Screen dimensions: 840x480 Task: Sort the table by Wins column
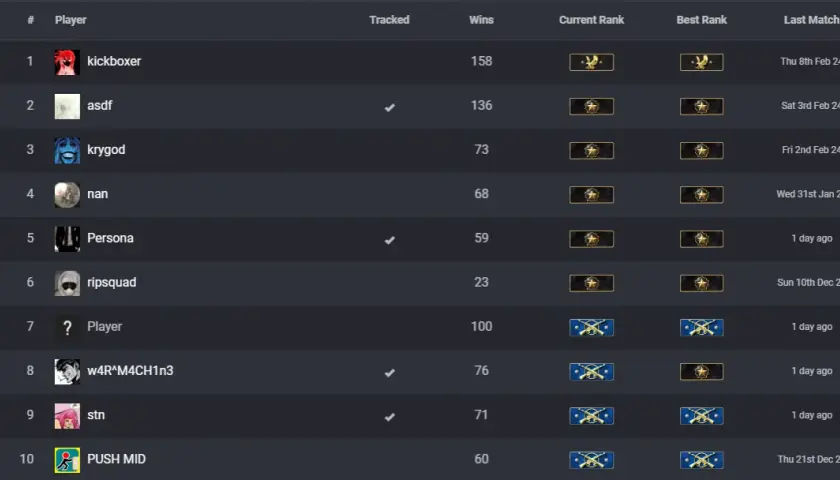click(x=481, y=20)
